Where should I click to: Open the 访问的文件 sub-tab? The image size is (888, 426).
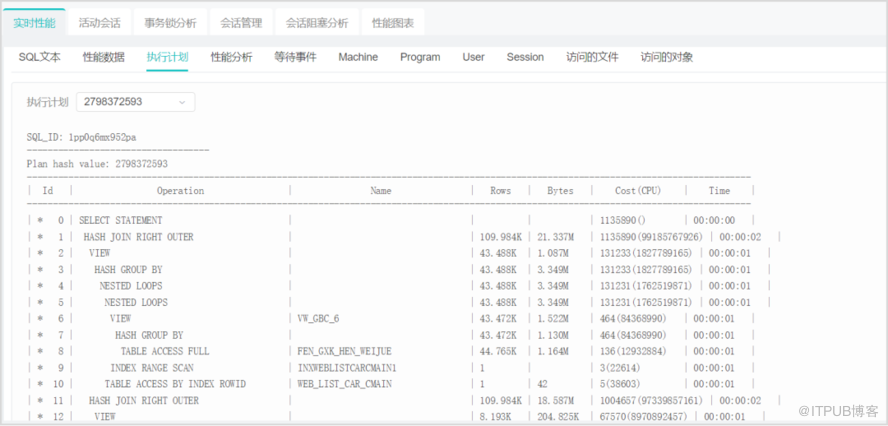click(592, 58)
